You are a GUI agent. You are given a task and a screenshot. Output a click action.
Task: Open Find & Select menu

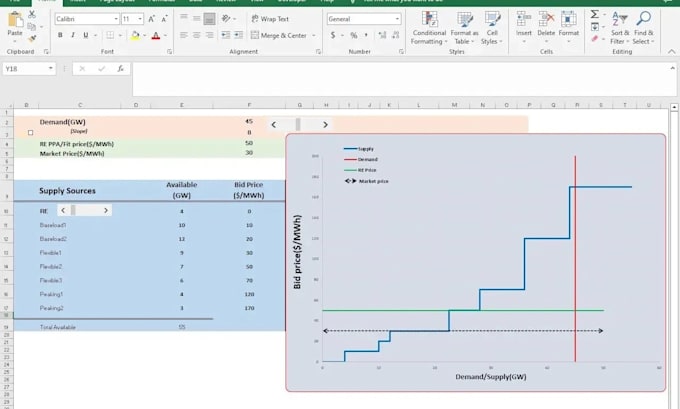pos(644,29)
